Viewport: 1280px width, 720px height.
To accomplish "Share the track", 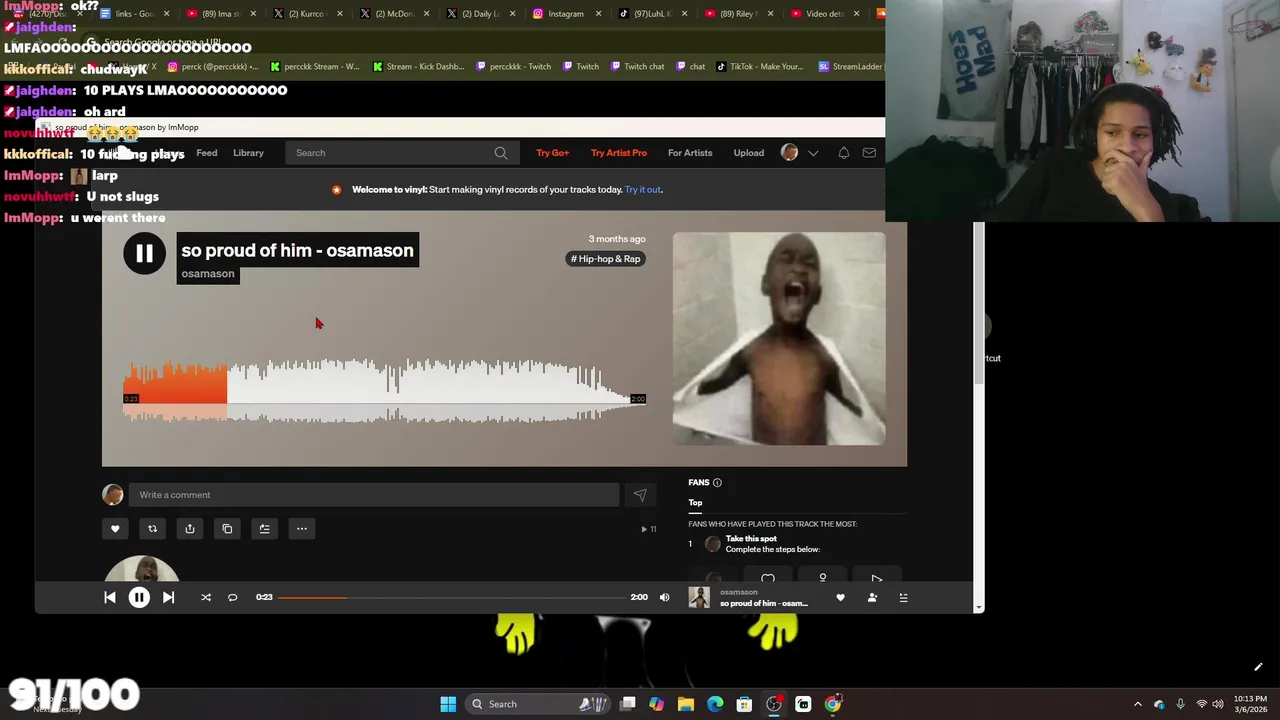I will [190, 529].
